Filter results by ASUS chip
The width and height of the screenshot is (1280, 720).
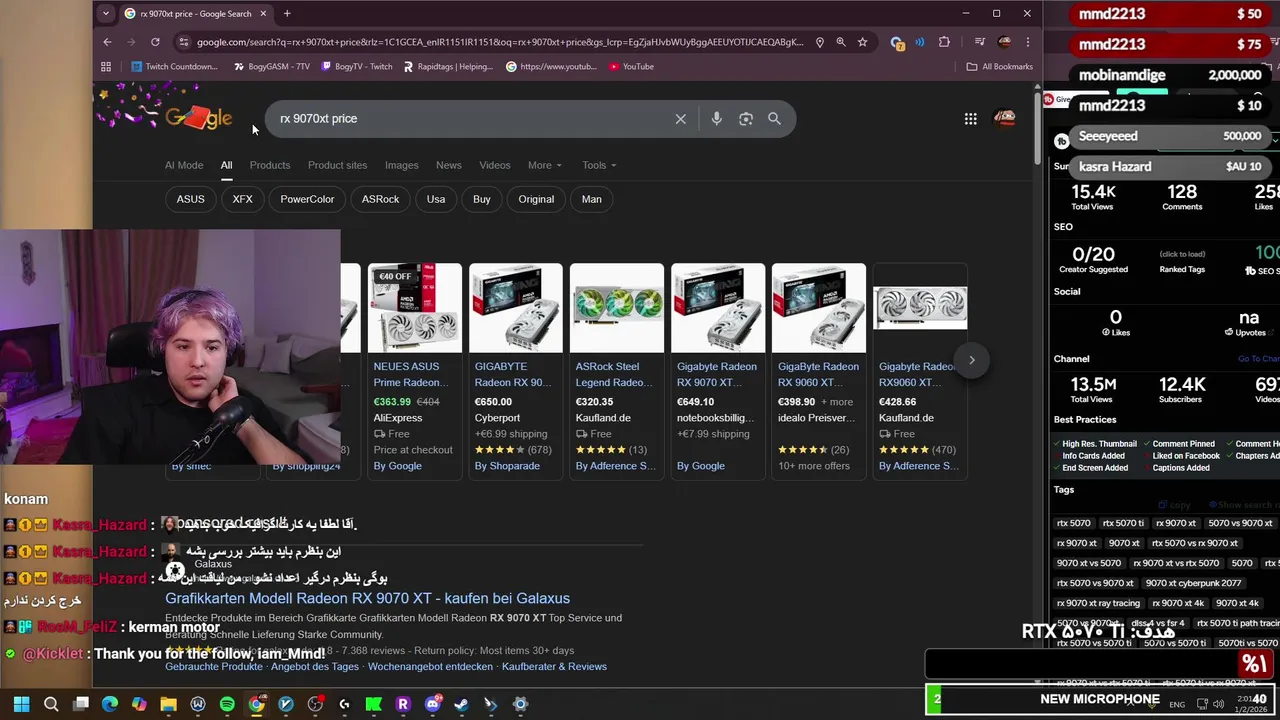pyautogui.click(x=191, y=199)
